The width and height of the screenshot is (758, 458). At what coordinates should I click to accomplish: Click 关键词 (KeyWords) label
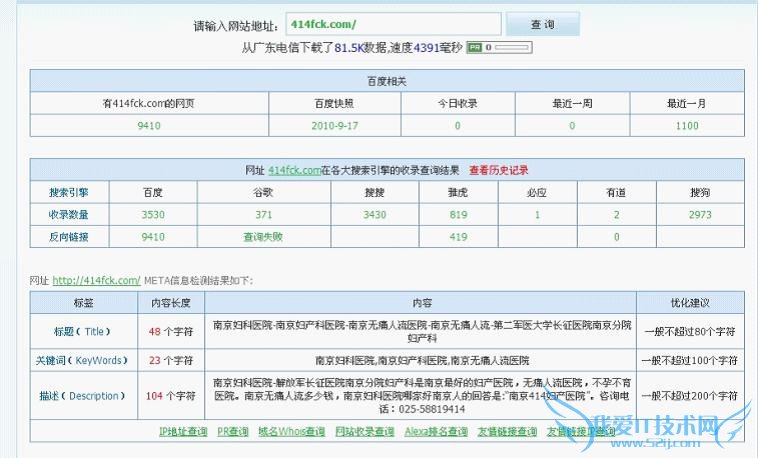pos(82,360)
